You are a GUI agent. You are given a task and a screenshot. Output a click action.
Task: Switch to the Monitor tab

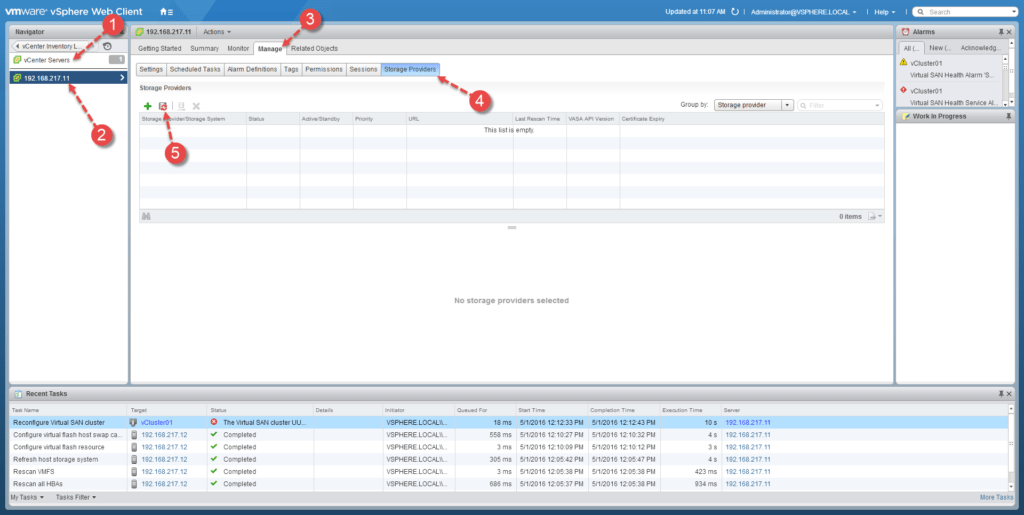click(238, 48)
